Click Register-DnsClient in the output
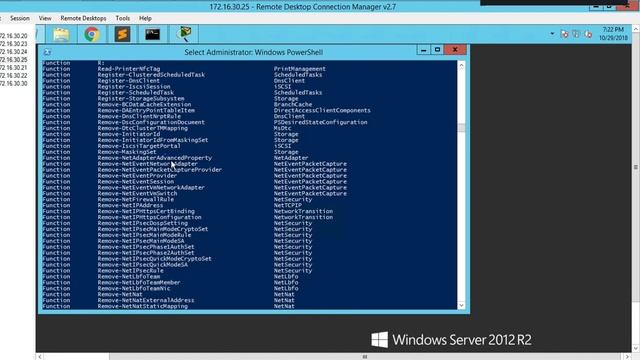The image size is (640, 360). click(x=129, y=81)
